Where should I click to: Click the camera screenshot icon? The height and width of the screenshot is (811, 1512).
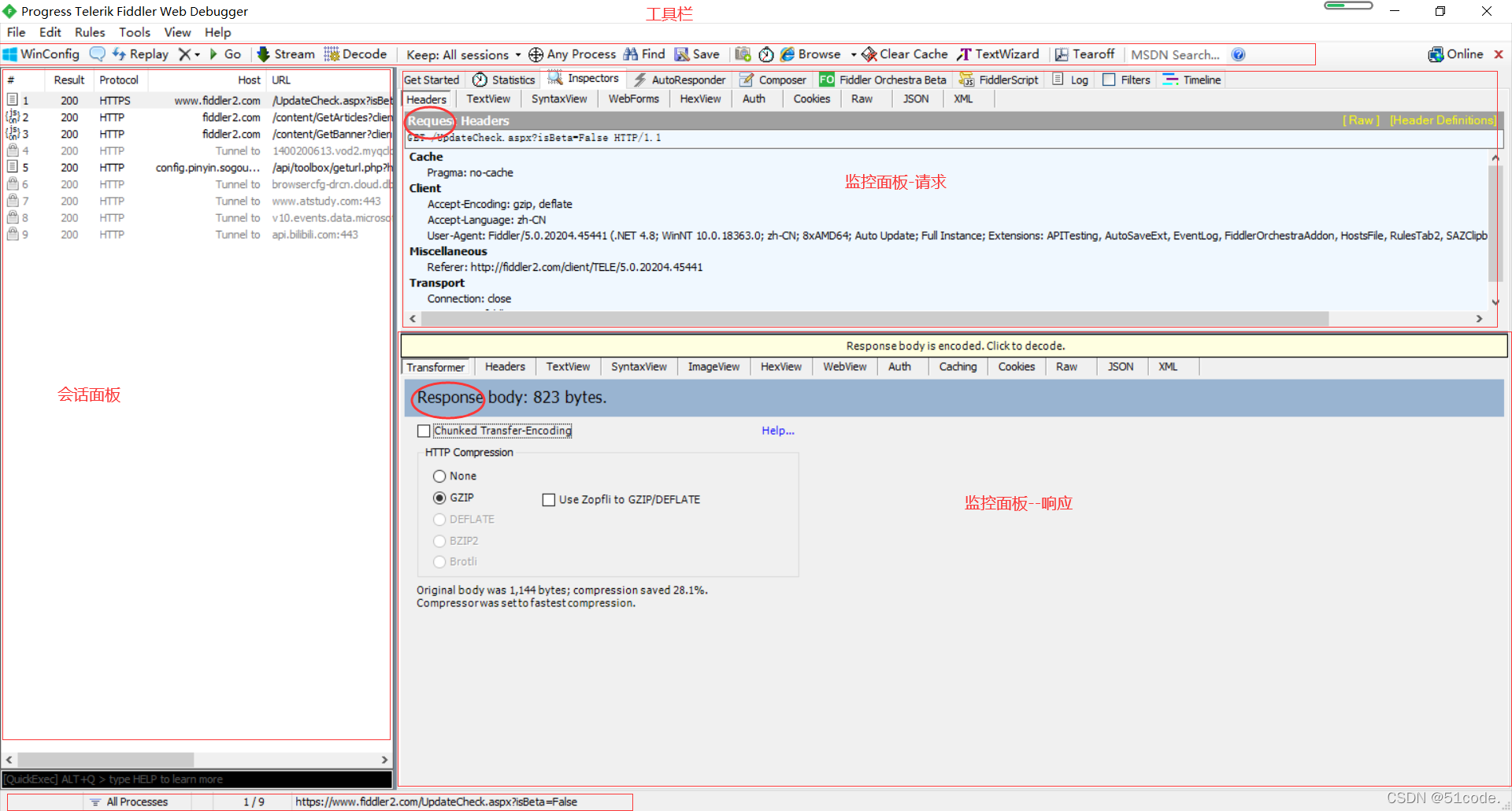tap(743, 54)
